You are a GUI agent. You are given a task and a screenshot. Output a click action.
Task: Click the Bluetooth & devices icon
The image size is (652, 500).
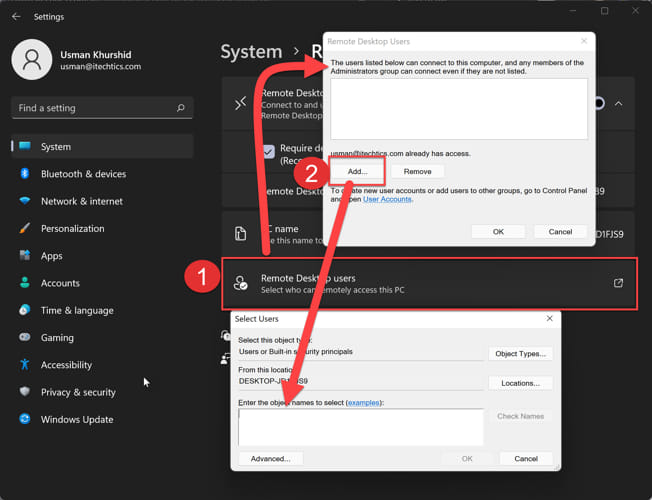(25, 174)
